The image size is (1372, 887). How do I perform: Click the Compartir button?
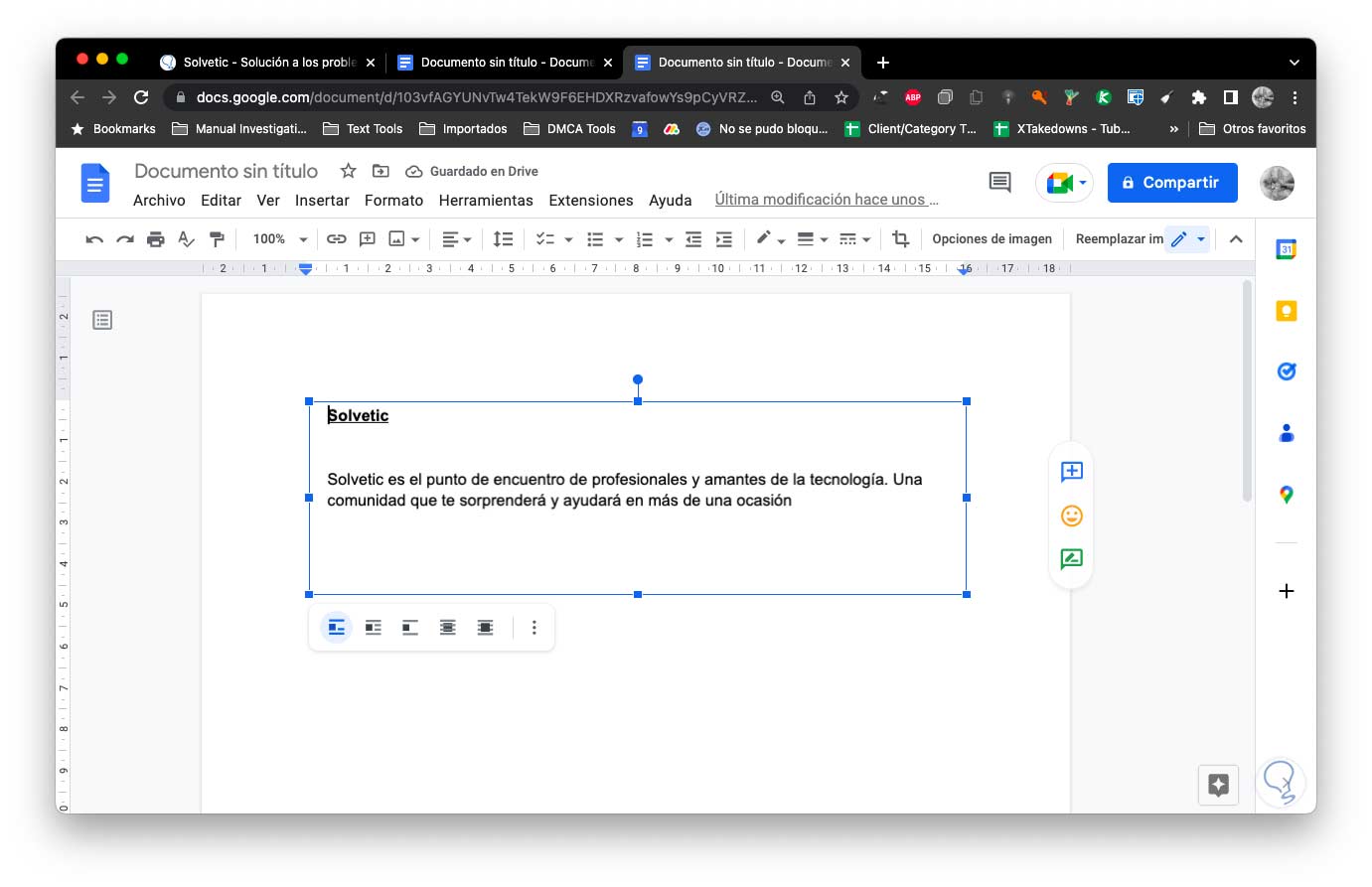[1172, 183]
